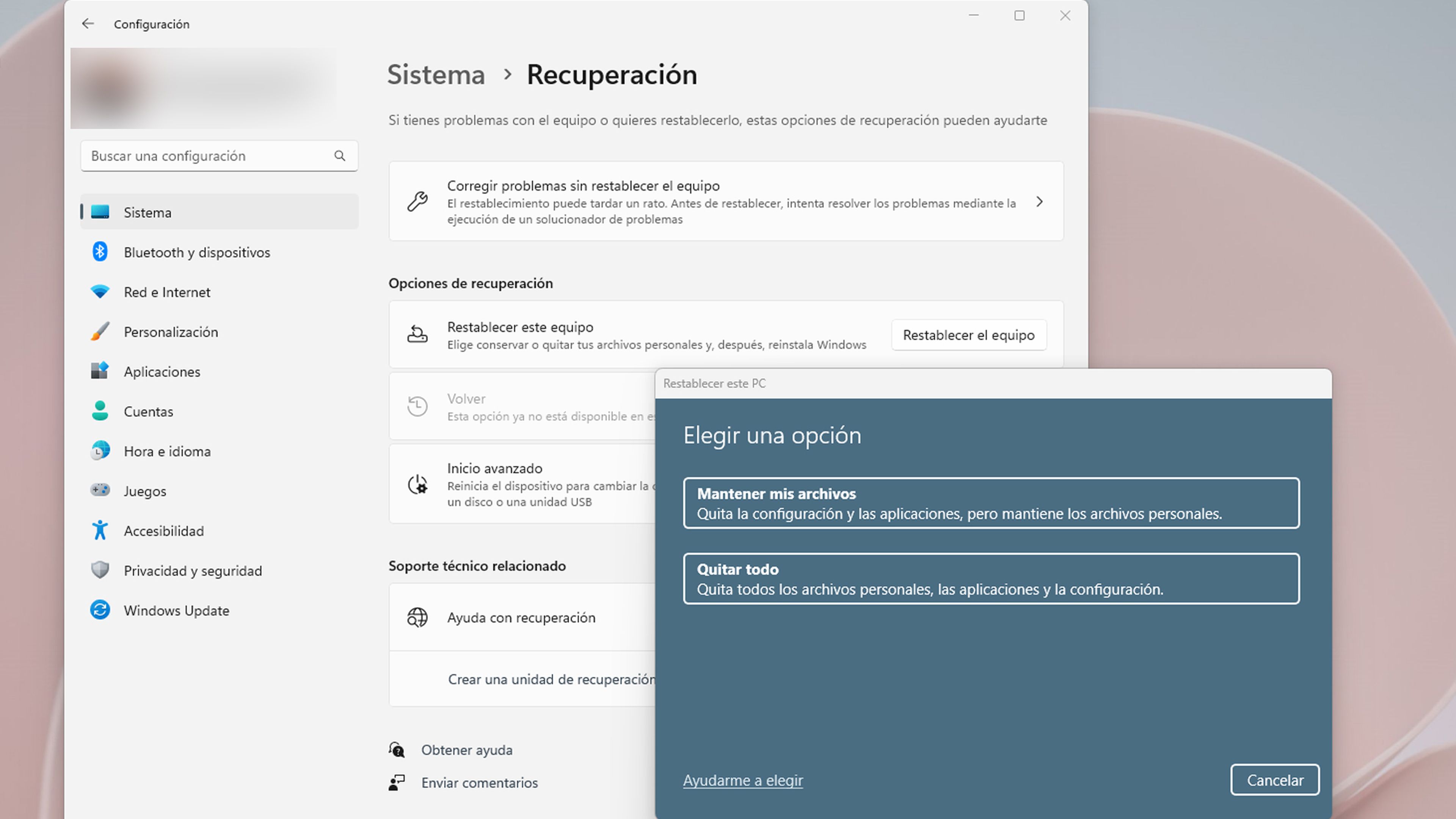Image resolution: width=1456 pixels, height=819 pixels.
Task: Expand Corregir problemas with the chevron arrow
Action: [1039, 202]
